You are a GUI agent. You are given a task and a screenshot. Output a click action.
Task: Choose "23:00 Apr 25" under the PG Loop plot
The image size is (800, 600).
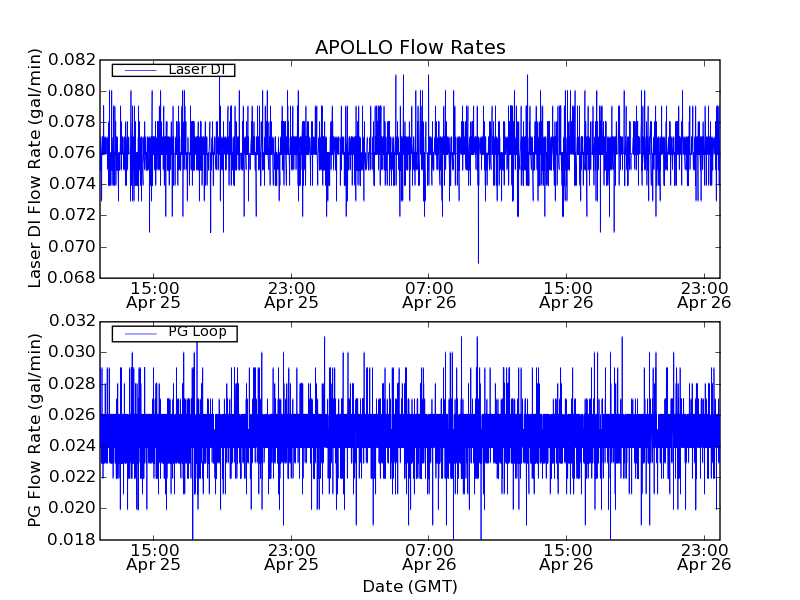[291, 557]
